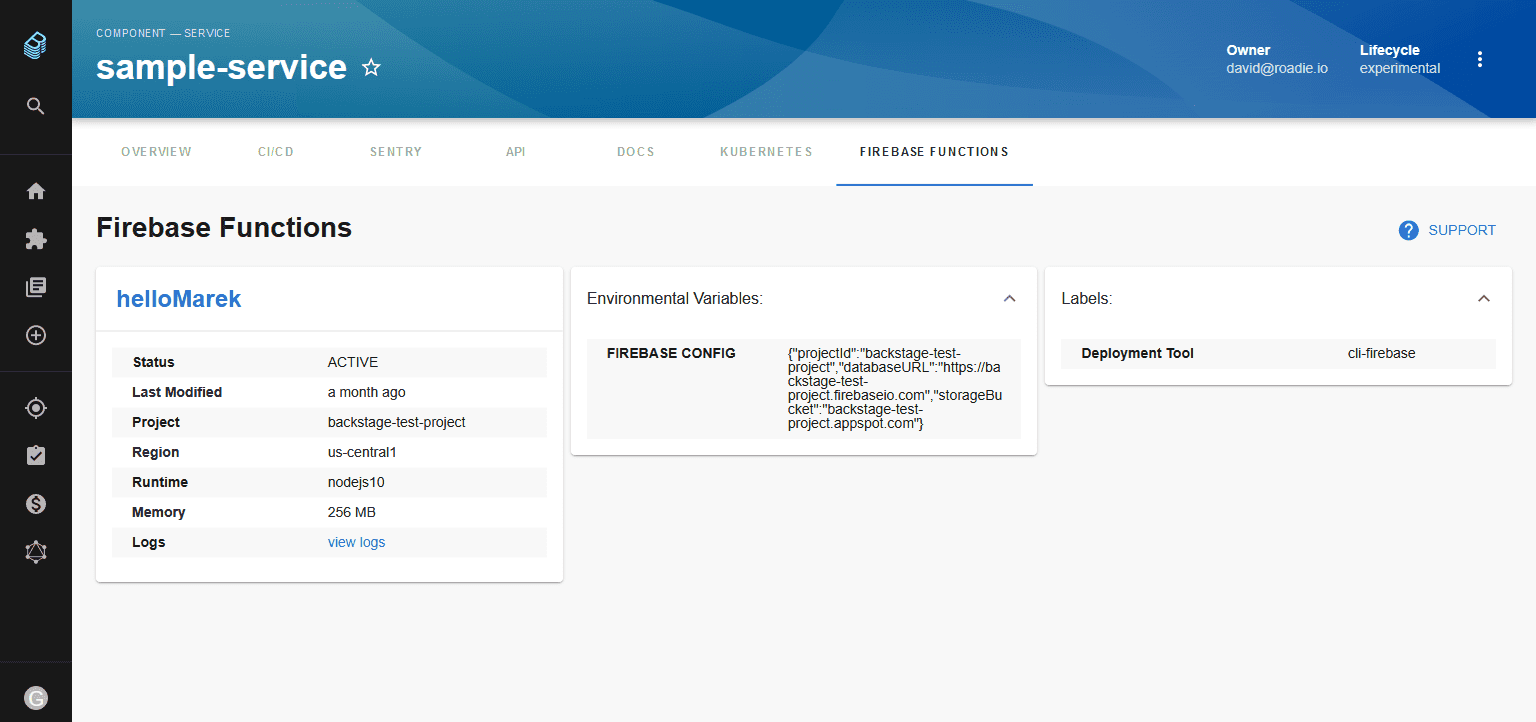Image resolution: width=1536 pixels, height=722 pixels.
Task: Click the Deployment Tool label
Action: (x=1137, y=353)
